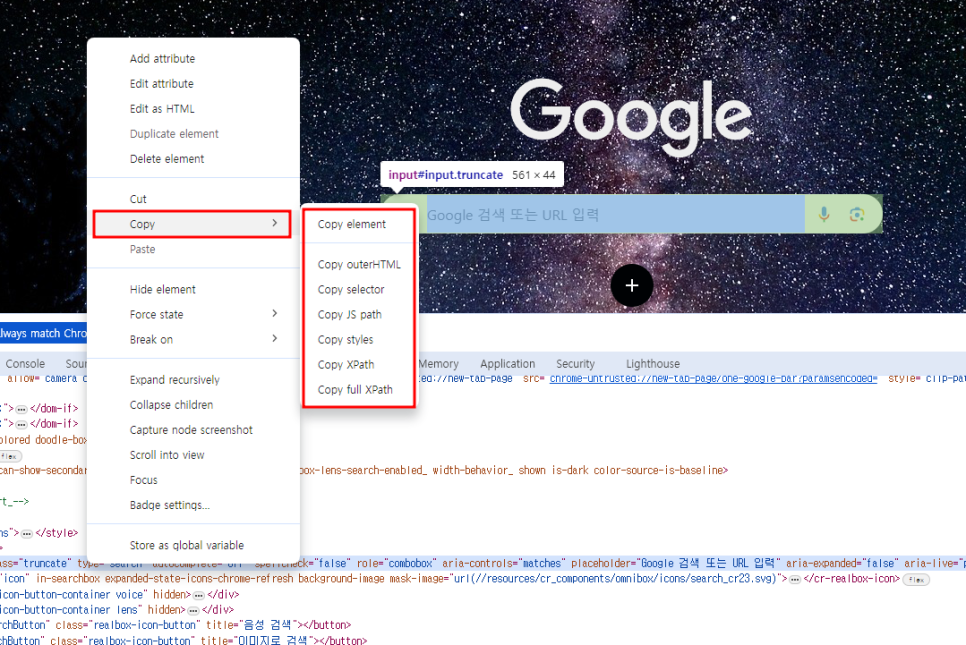This screenshot has width=966, height=645.
Task: Select Copy element in submenu
Action: point(352,224)
